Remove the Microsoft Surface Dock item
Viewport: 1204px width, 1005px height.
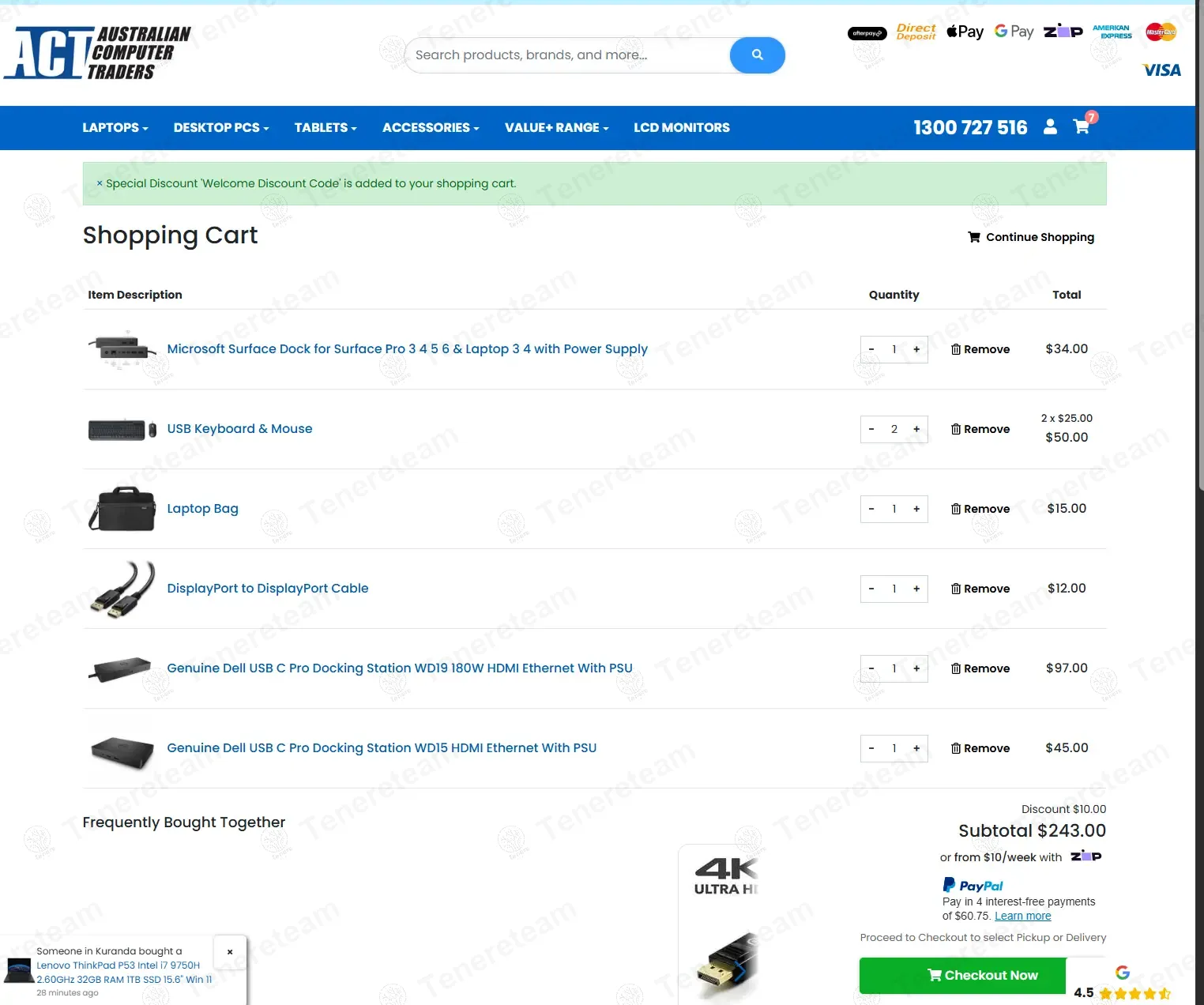coord(980,349)
